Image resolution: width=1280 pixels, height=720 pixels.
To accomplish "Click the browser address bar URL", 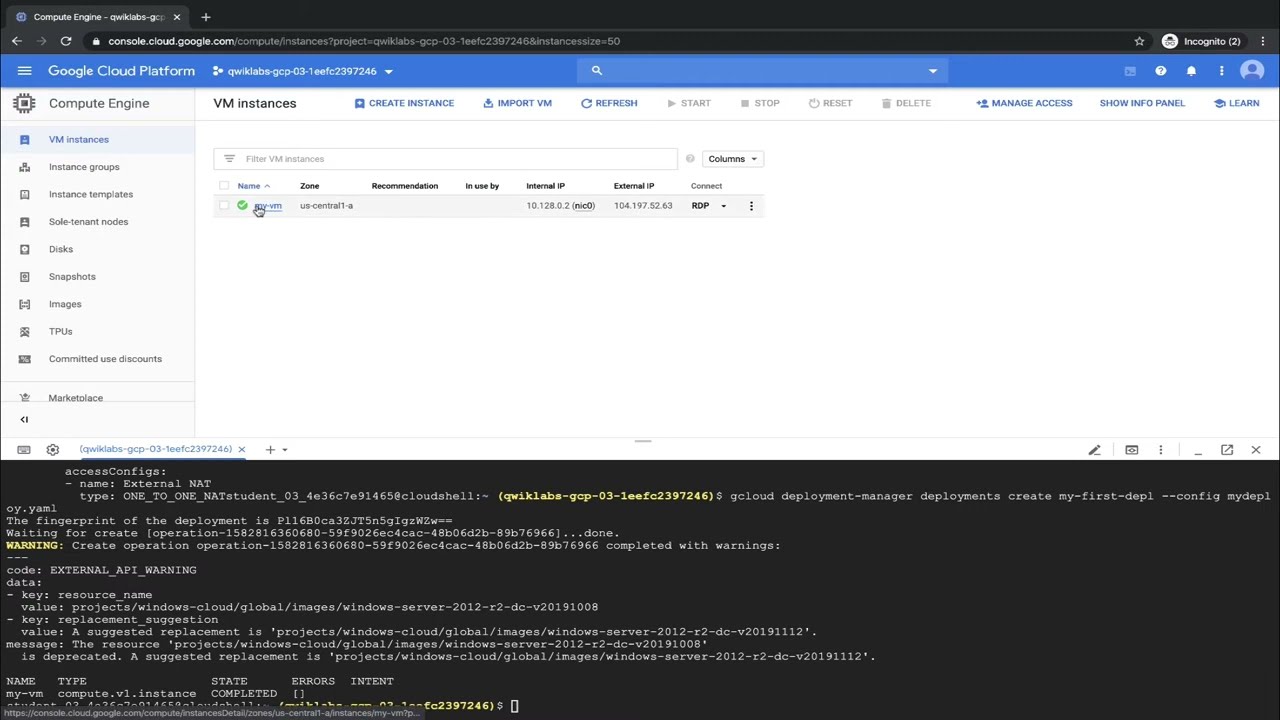I will point(364,41).
